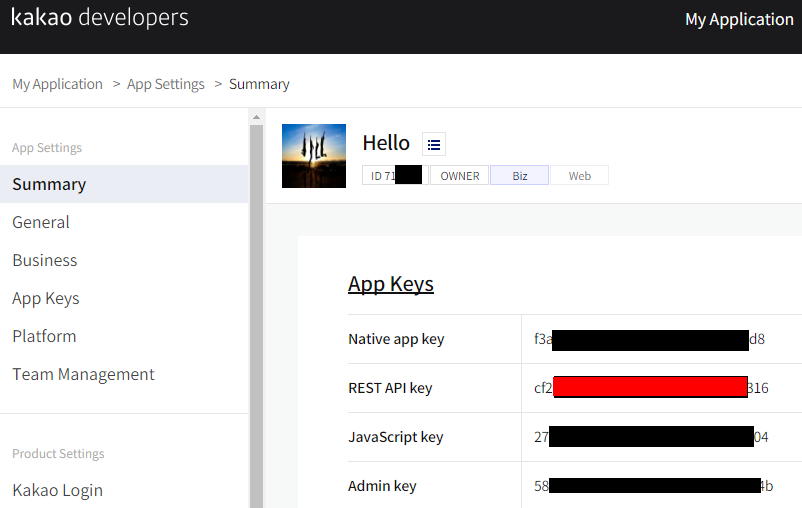Click the Native app key value
The image size is (802, 508).
(650, 339)
